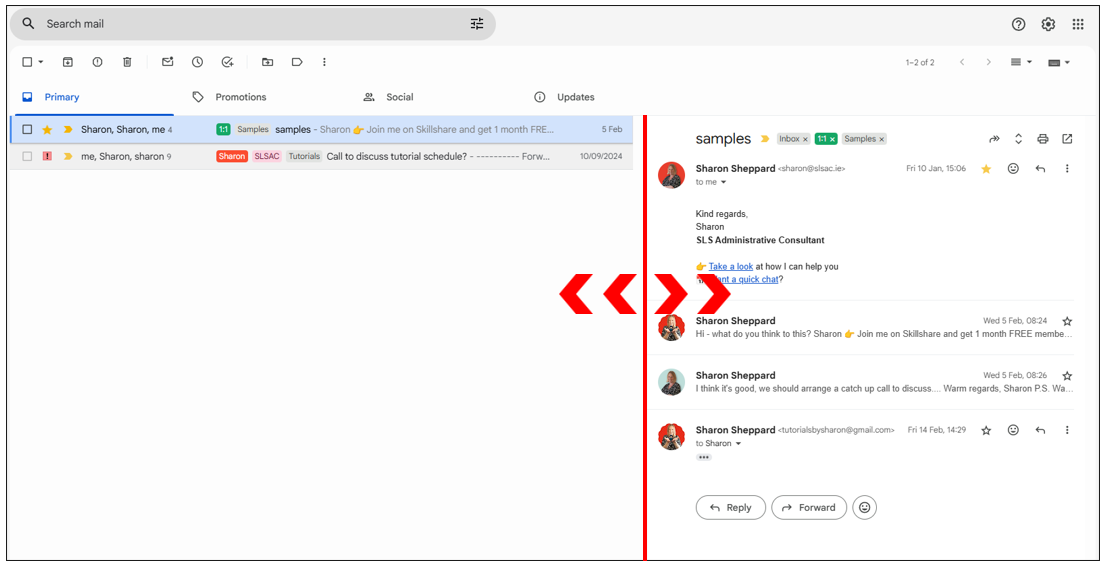
Task: Print the samples conversation
Action: coord(1043,139)
